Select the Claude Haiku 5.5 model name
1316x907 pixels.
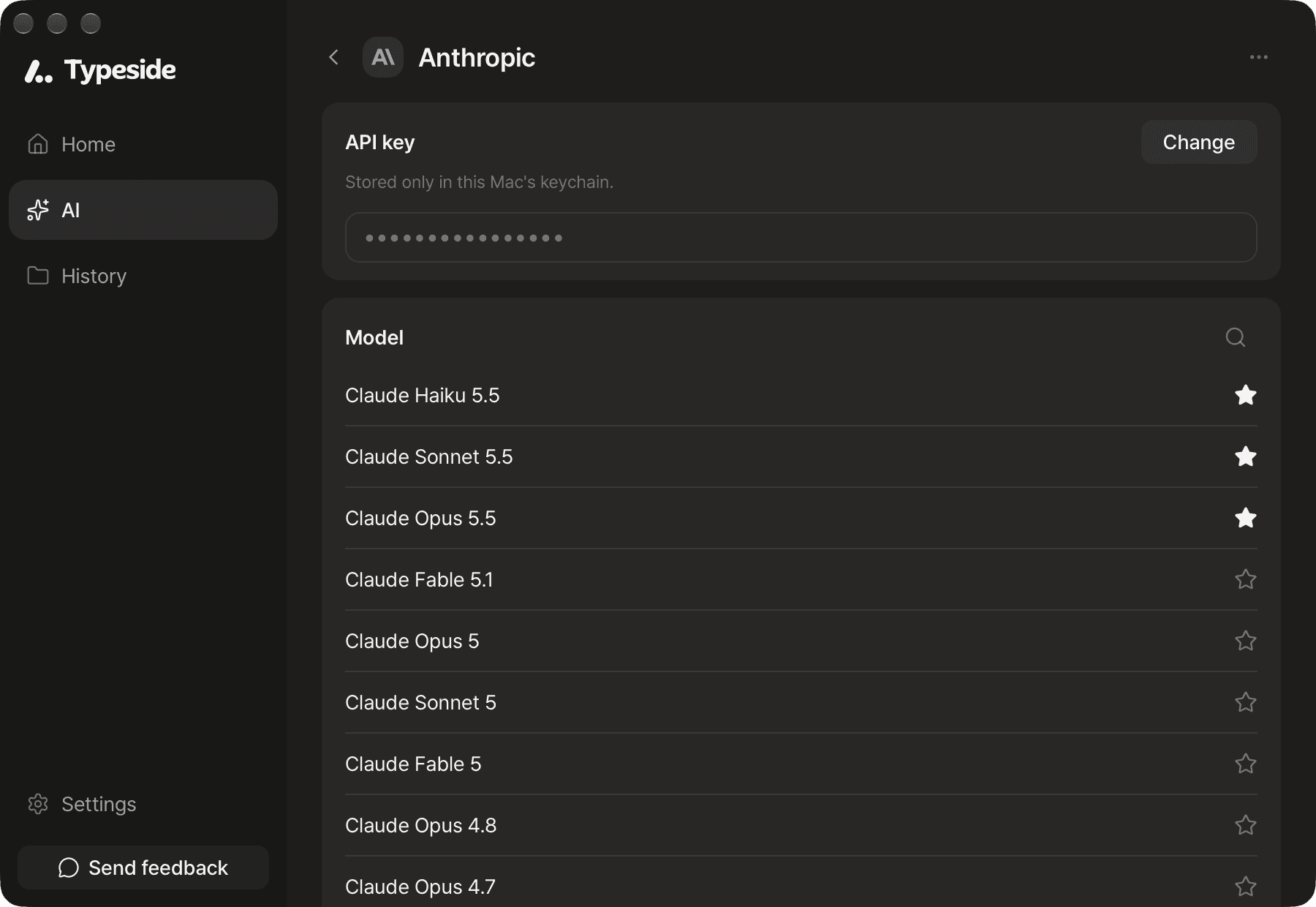point(423,395)
